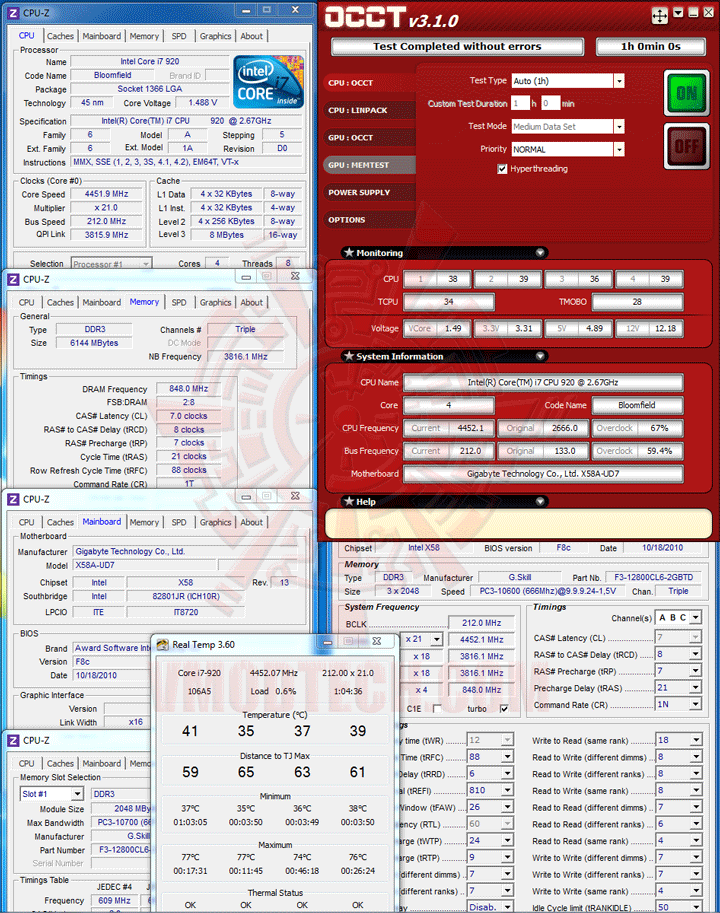Image resolution: width=720 pixels, height=913 pixels.
Task: Open the About tab in the top CPU-Z window
Action: tap(251, 36)
